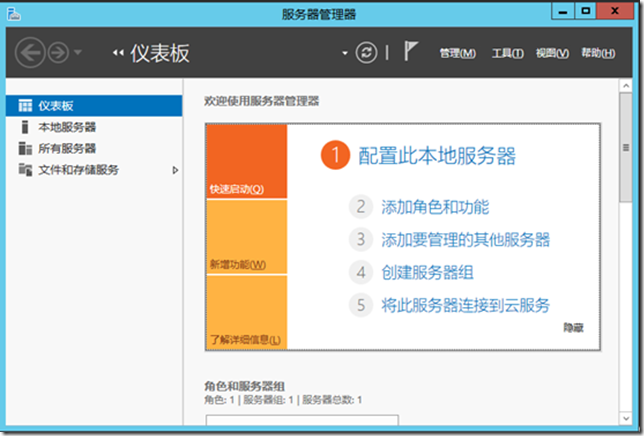The image size is (644, 436).
Task: Select 所有服务器 in the sidebar
Action: click(x=94, y=149)
